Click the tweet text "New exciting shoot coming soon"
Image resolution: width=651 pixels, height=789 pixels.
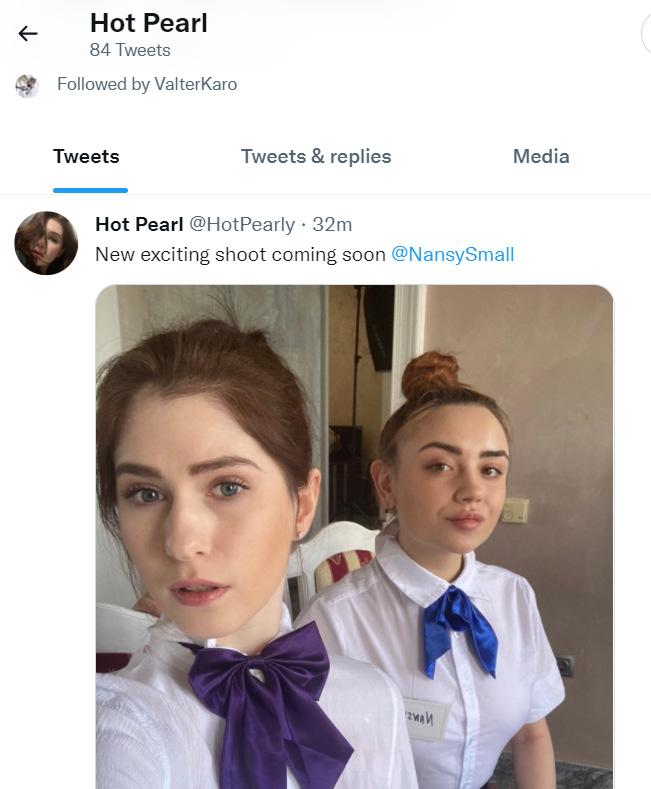240,254
